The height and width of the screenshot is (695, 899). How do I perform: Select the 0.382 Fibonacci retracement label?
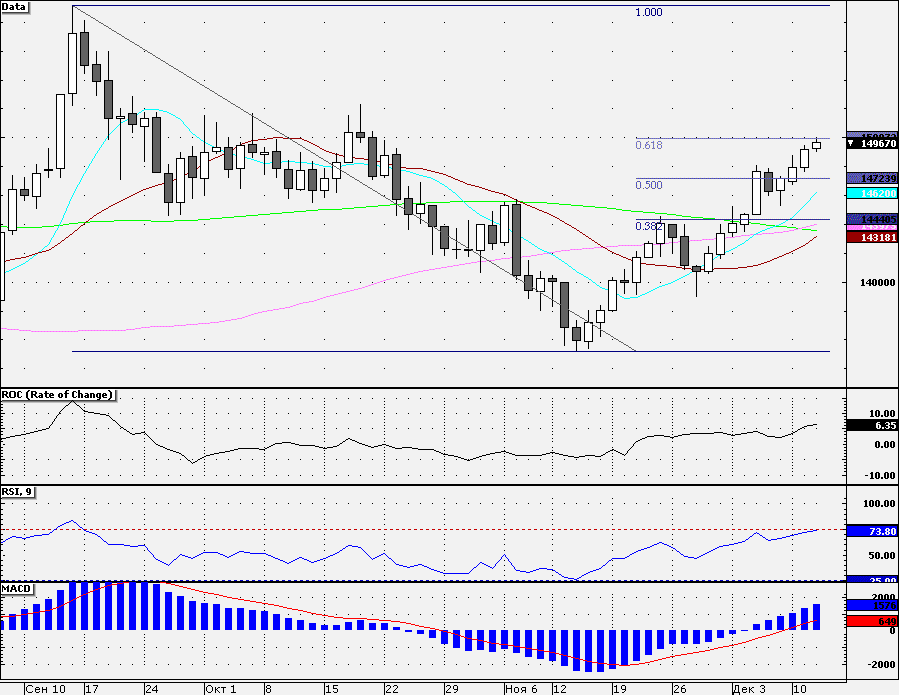pyautogui.click(x=648, y=226)
